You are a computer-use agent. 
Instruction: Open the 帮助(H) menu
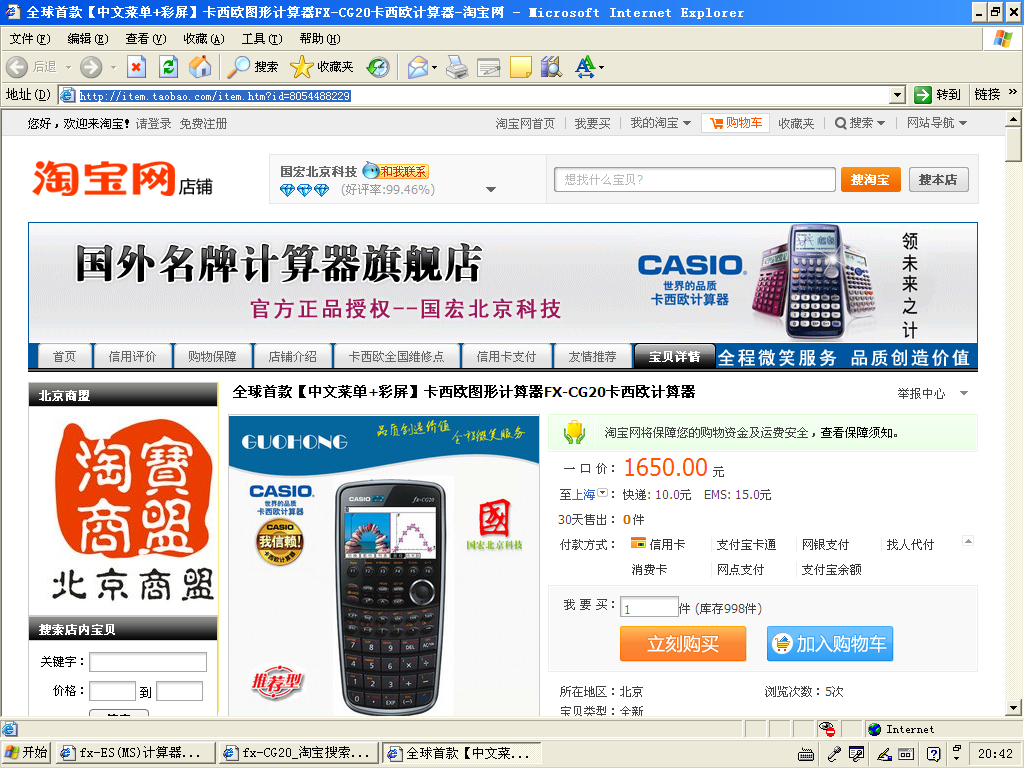[320, 39]
